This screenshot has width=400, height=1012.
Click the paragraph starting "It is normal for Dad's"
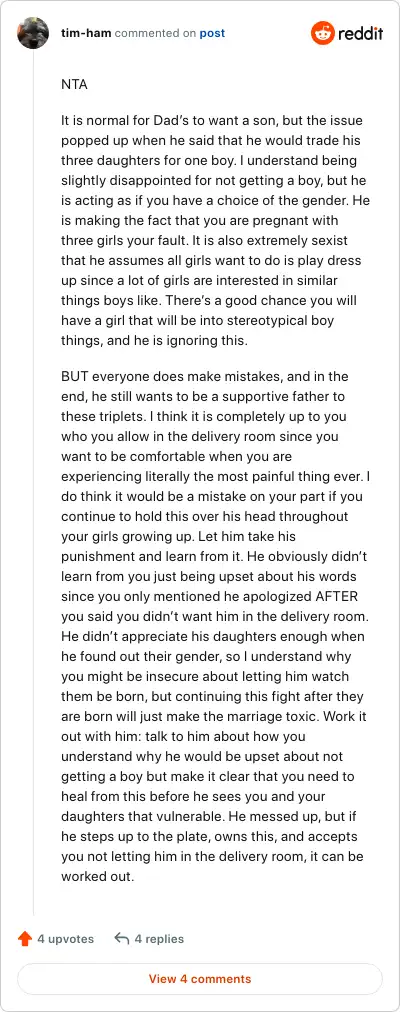pyautogui.click(x=215, y=230)
